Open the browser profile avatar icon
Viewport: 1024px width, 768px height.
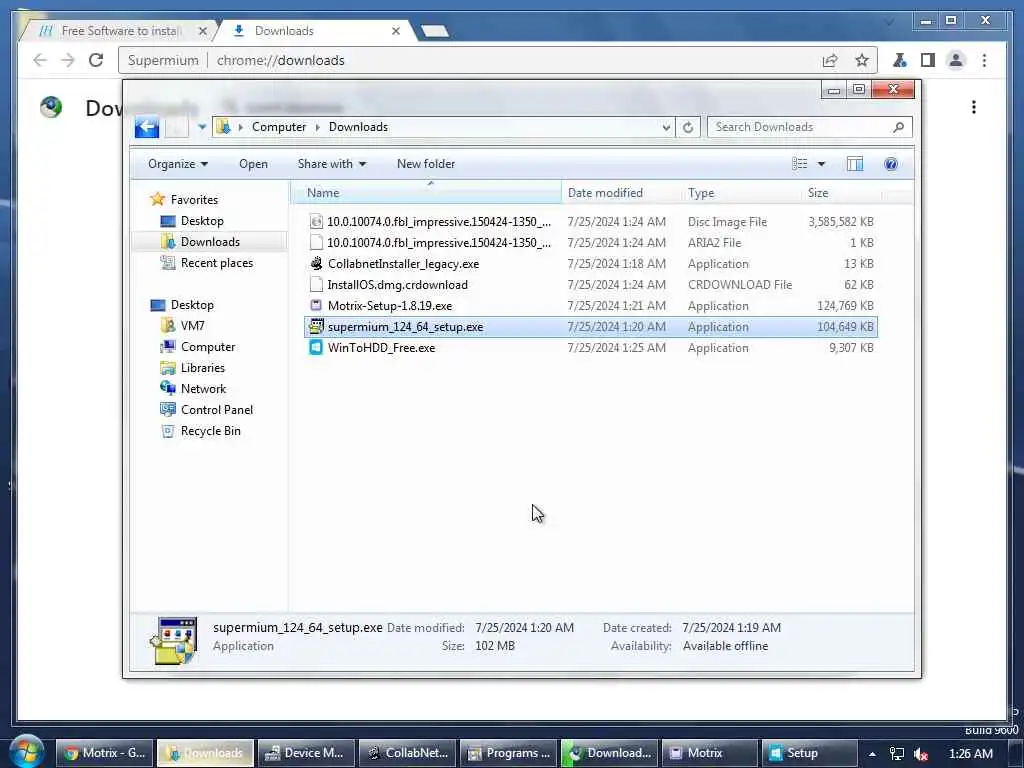pyautogui.click(x=955, y=60)
